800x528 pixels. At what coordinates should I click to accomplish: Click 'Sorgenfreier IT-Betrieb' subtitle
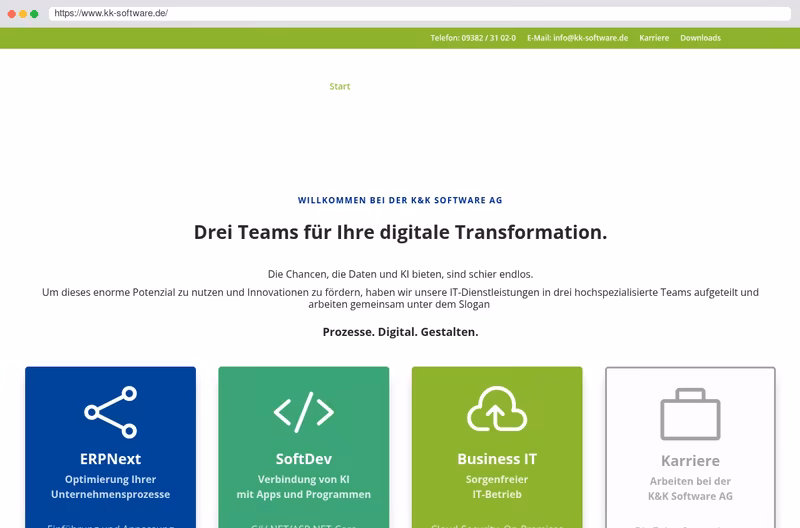coord(497,487)
